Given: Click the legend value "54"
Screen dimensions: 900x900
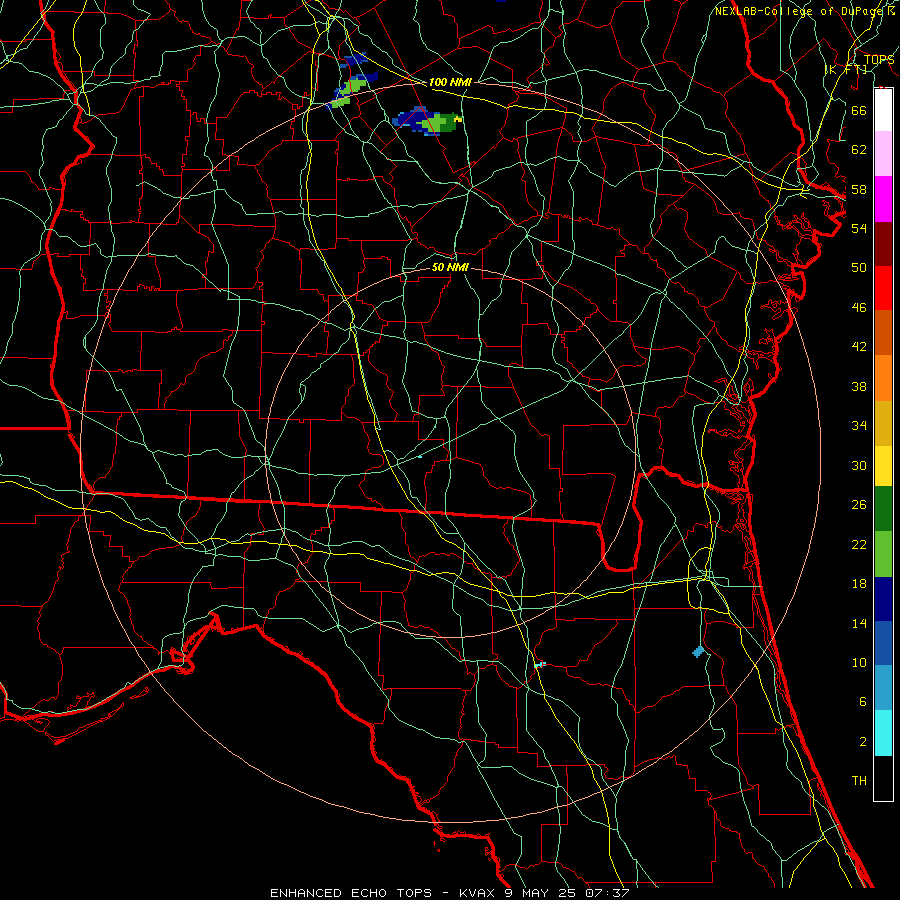Looking at the screenshot, I should [x=859, y=228].
